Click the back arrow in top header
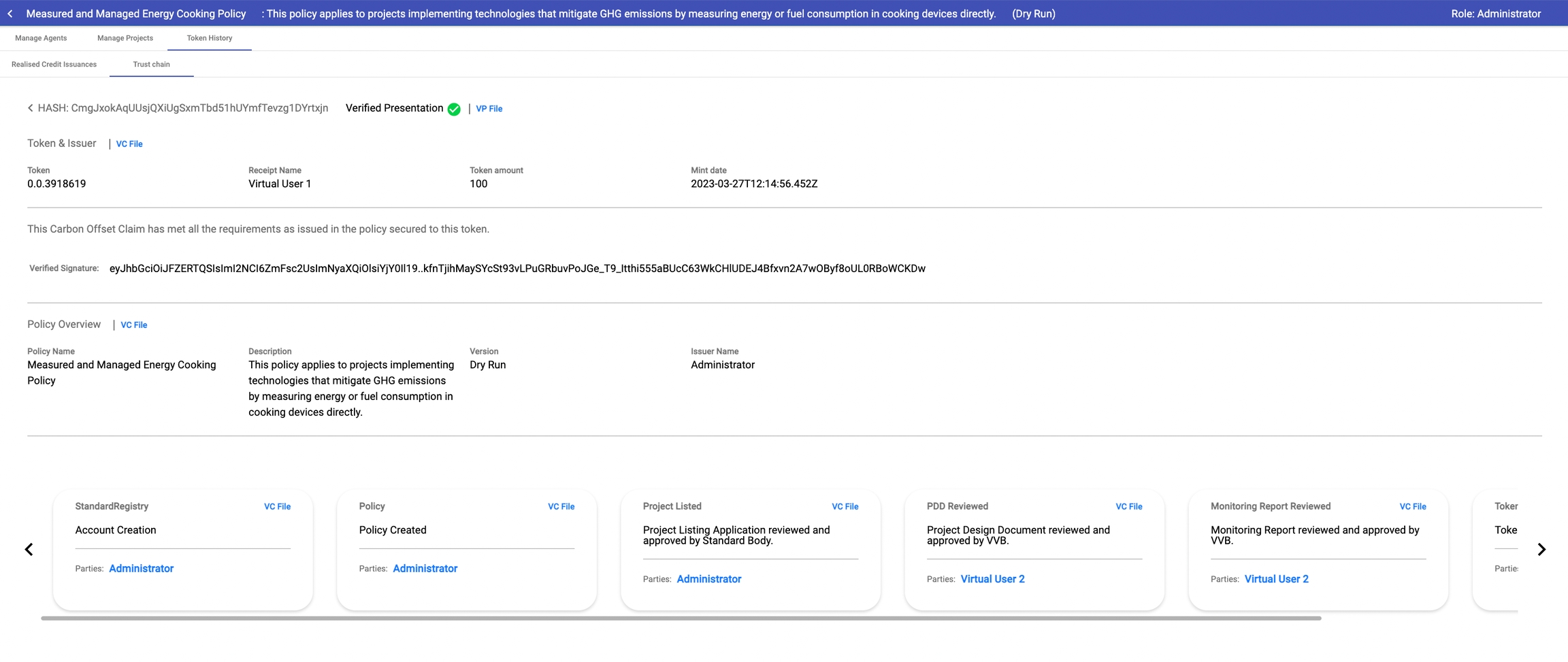The height and width of the screenshot is (662, 1568). [10, 14]
